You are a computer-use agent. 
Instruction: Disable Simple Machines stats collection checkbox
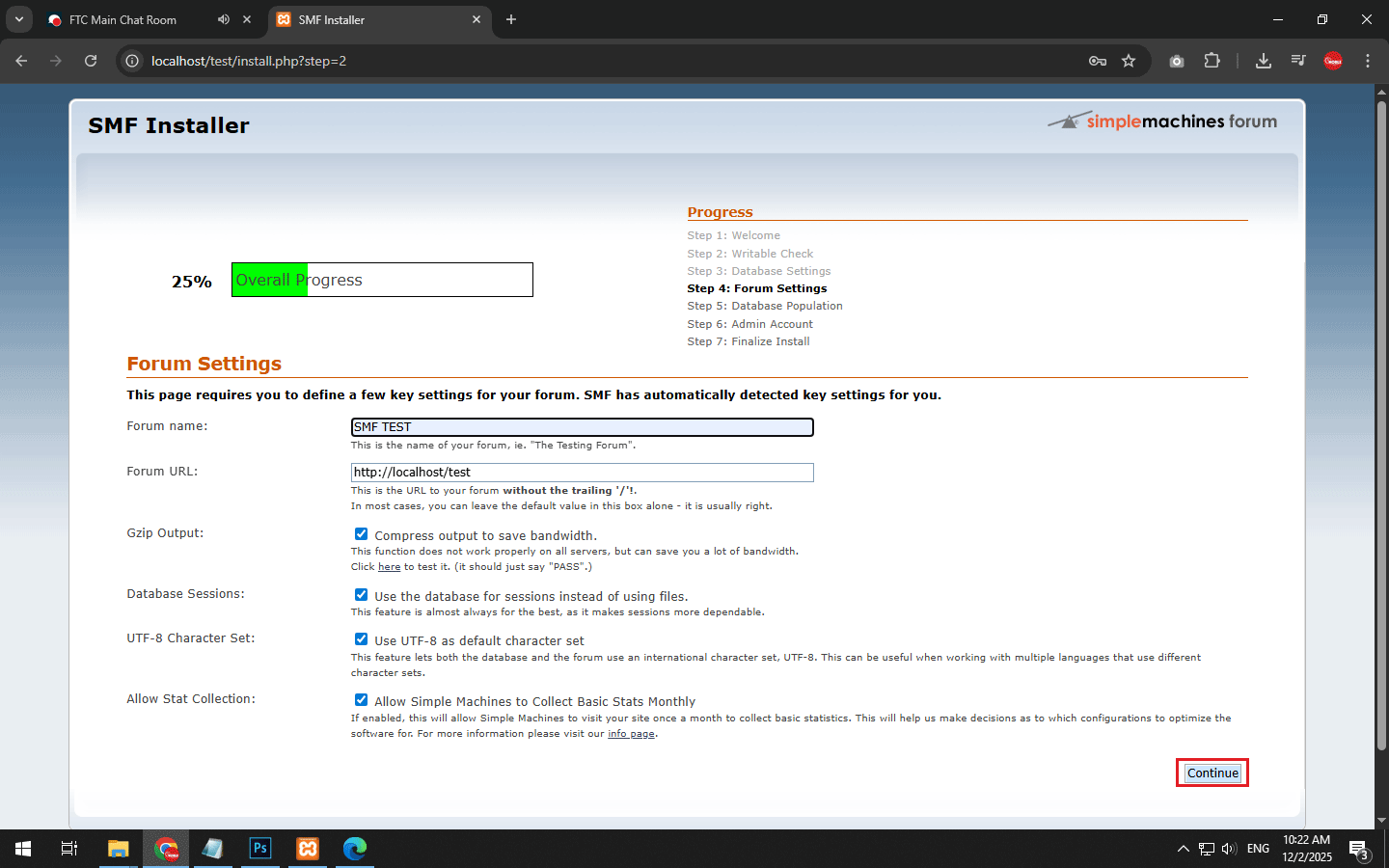(361, 700)
